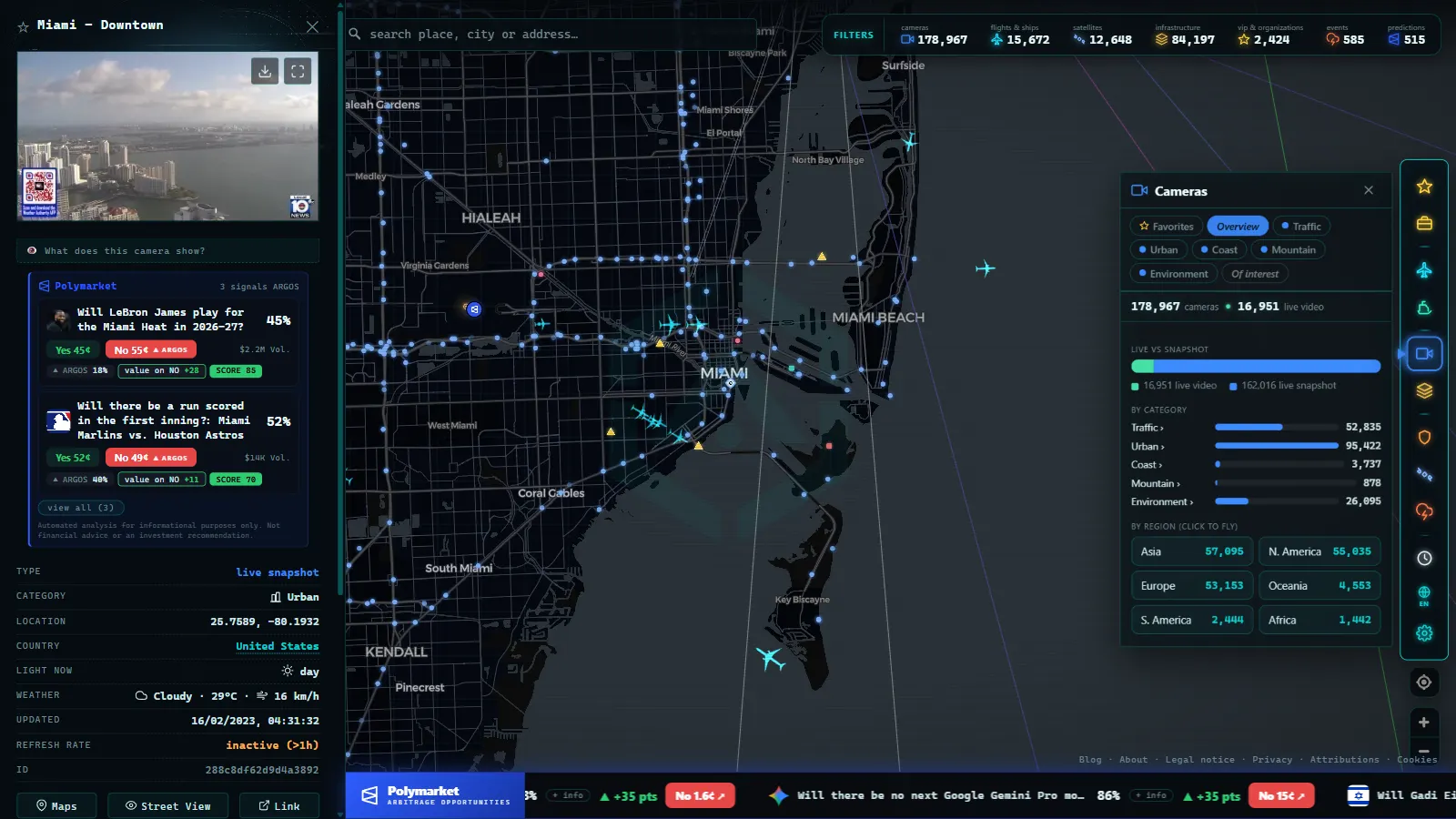Expand the Coast category row
Viewport: 1456px width, 819px height.
click(x=1256, y=464)
